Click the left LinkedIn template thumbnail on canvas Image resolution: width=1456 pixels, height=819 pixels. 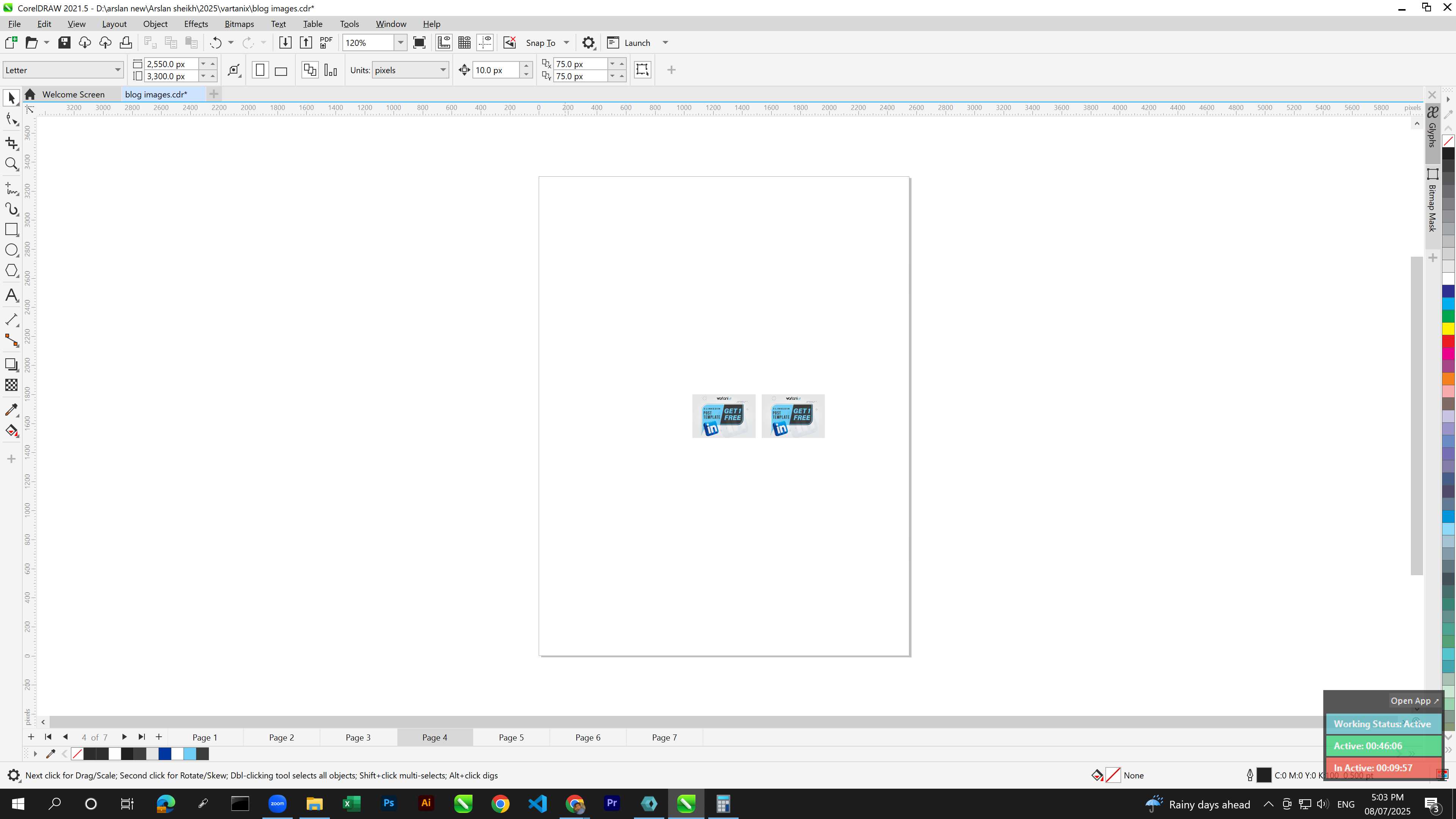(x=723, y=416)
